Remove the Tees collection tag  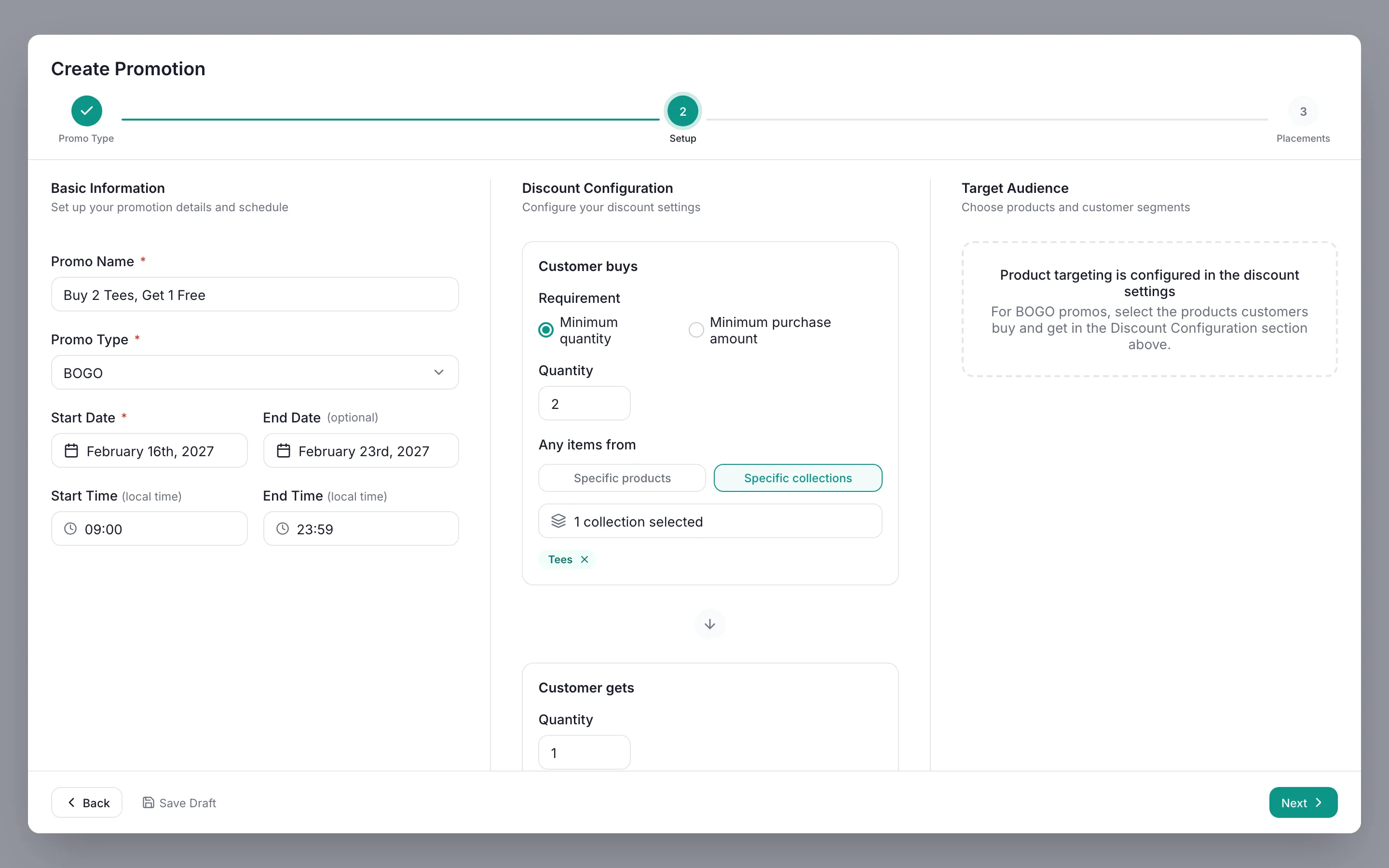point(585,559)
